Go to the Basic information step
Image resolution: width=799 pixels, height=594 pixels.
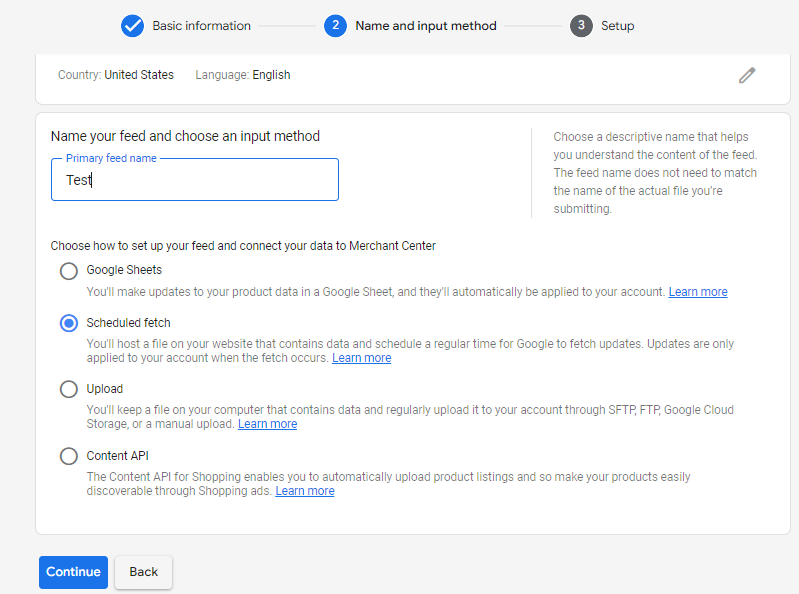pos(201,26)
